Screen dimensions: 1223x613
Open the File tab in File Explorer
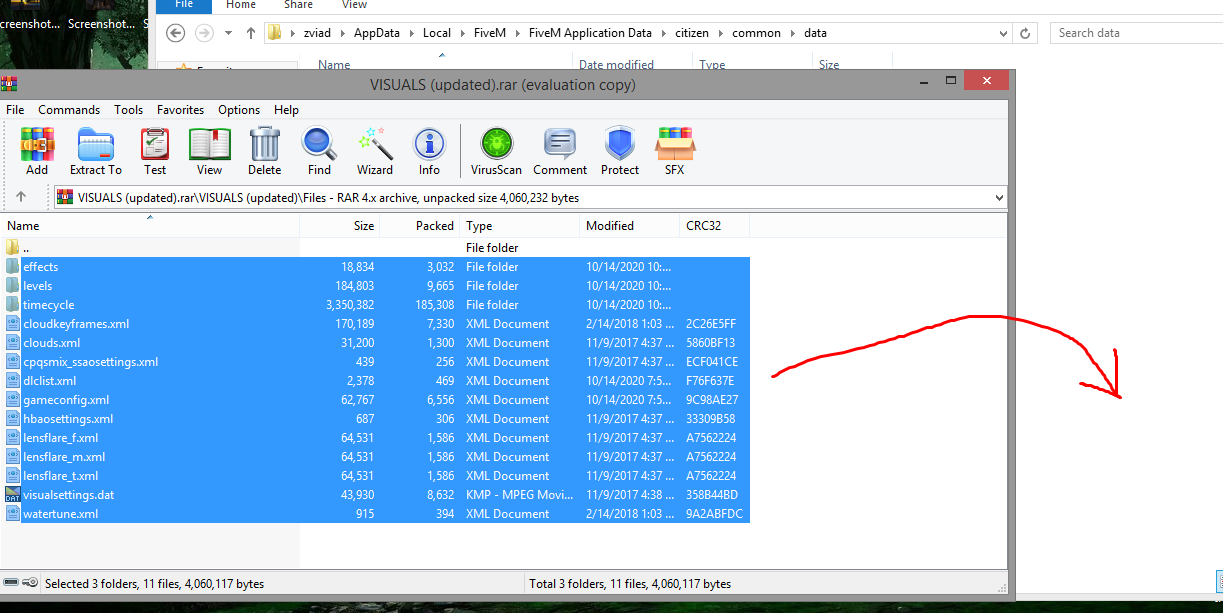pyautogui.click(x=184, y=5)
